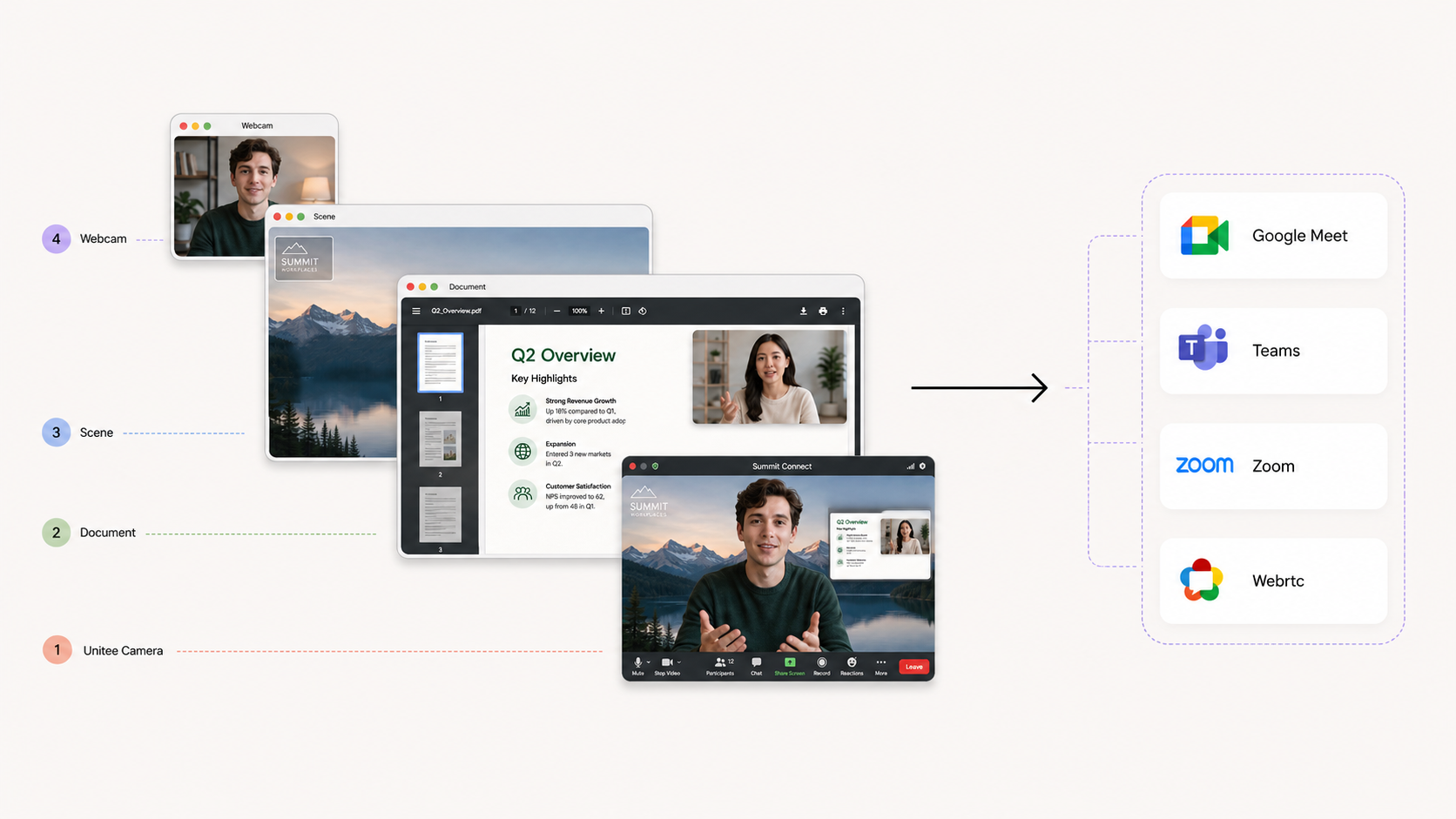Click the WebRTC logo icon

(1202, 580)
